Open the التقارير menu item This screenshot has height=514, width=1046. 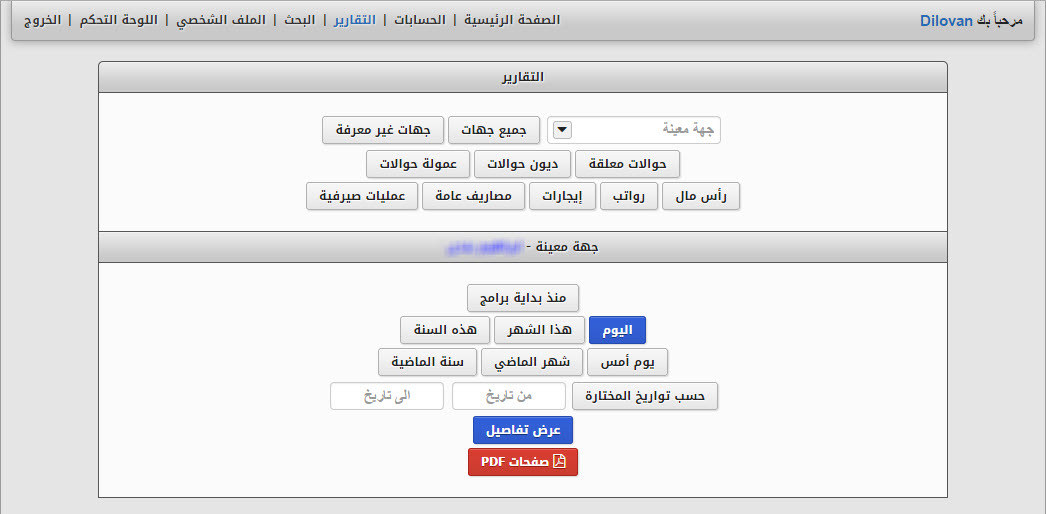click(355, 20)
